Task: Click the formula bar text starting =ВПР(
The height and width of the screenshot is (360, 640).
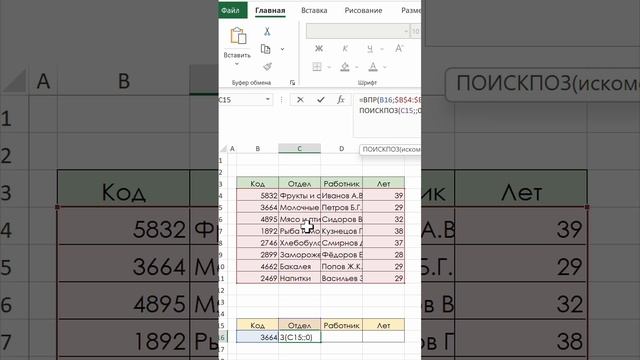Action: pos(389,100)
